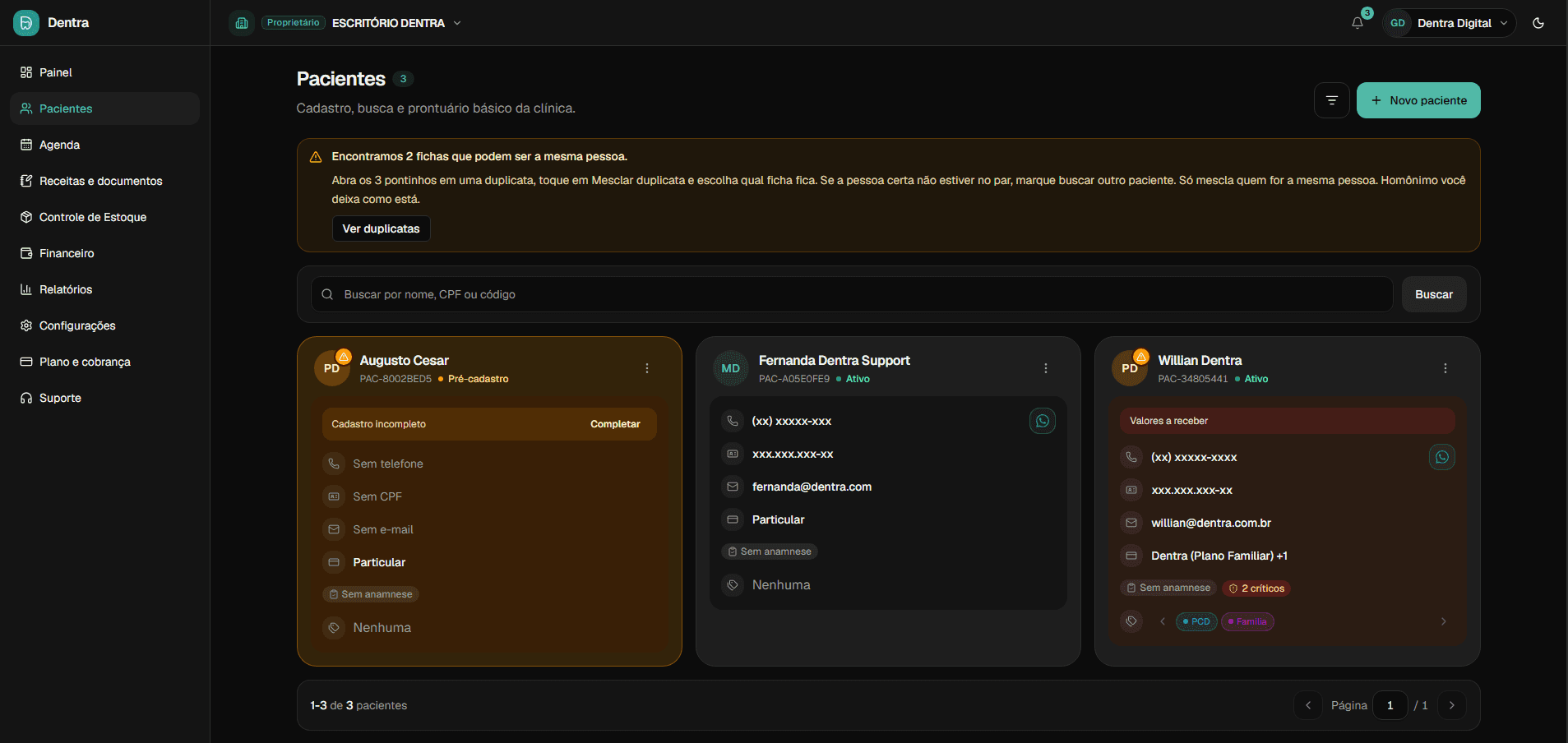The image size is (1568, 743).
Task: Click the Buscar button
Action: (x=1434, y=294)
